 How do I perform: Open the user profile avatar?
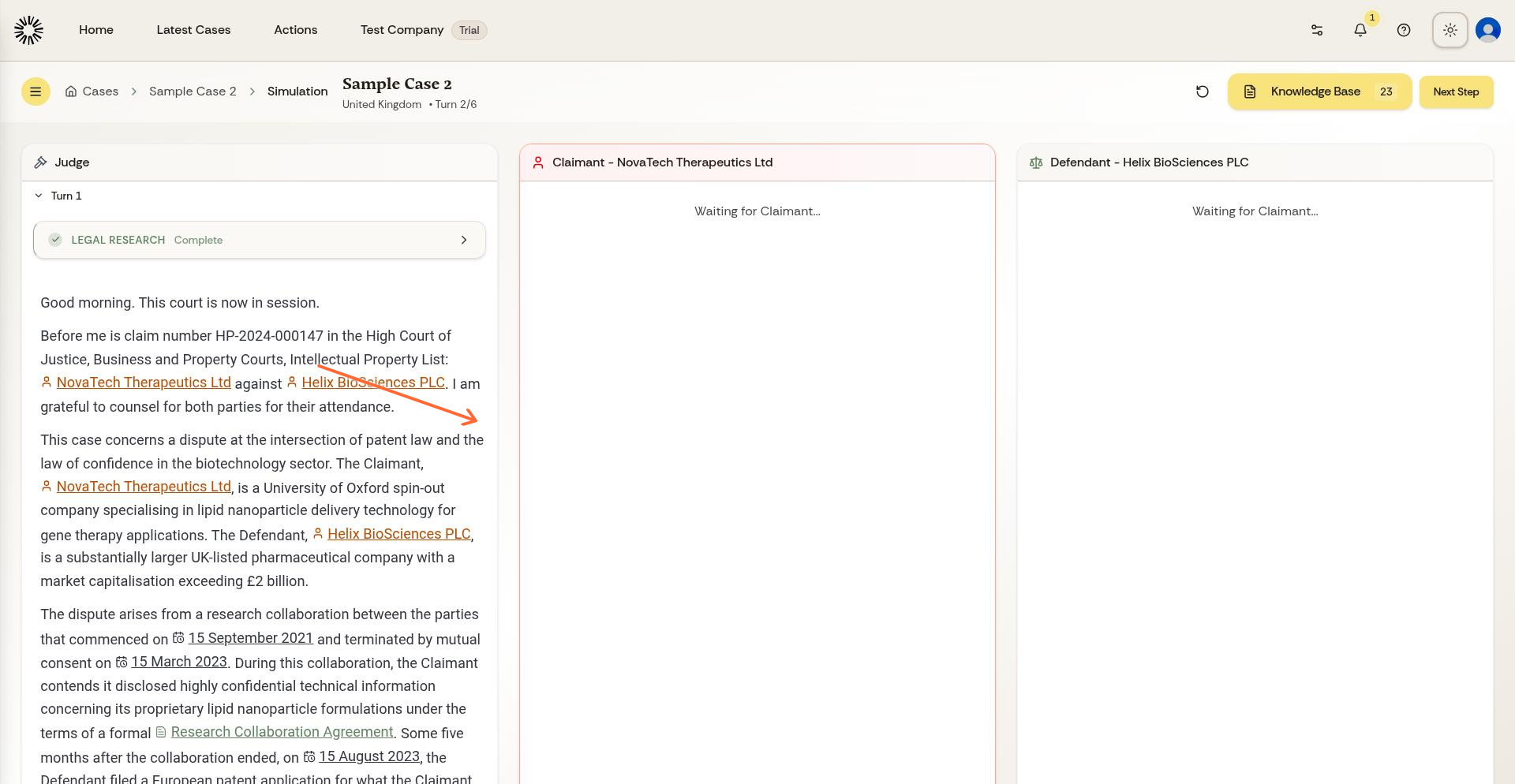click(1487, 30)
